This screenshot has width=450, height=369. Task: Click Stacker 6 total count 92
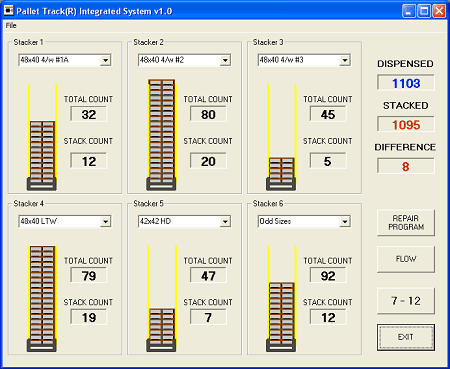pyautogui.click(x=328, y=276)
